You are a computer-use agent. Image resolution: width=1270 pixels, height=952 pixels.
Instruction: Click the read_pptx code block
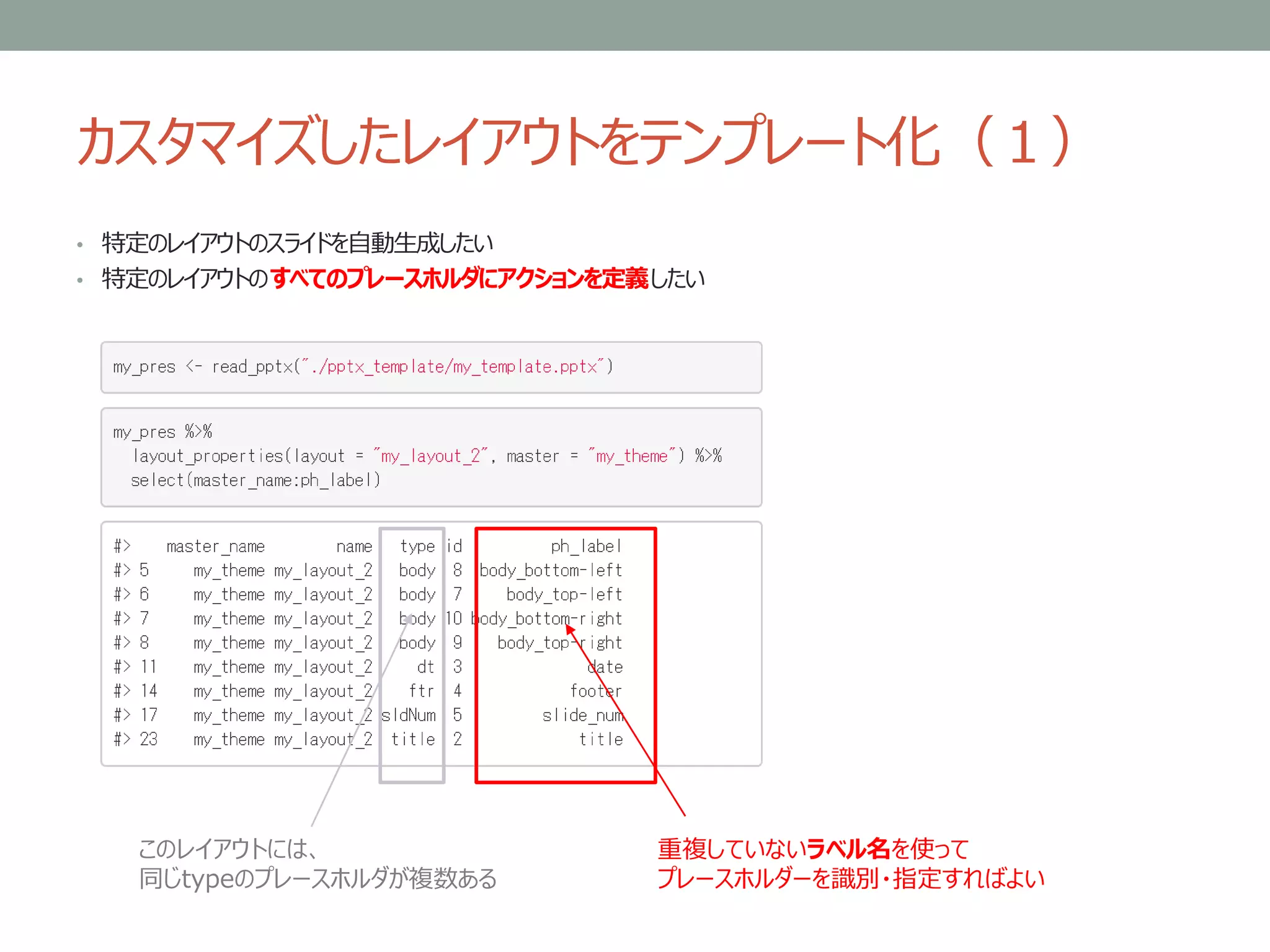click(x=431, y=367)
